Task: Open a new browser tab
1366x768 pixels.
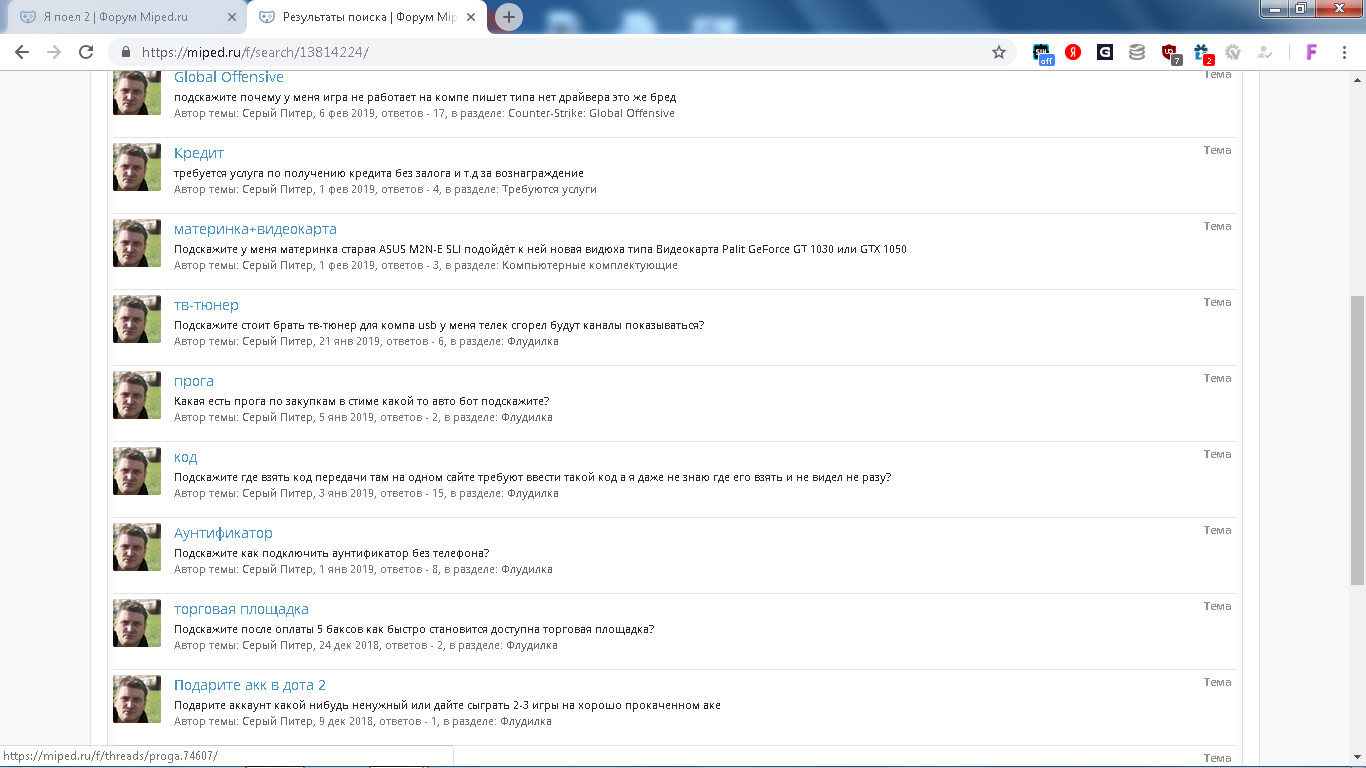Action: (509, 17)
